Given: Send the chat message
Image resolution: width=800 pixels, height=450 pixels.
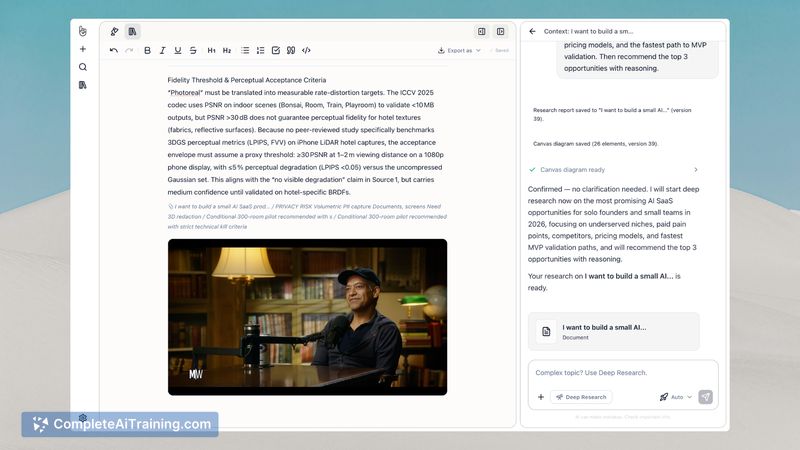Looking at the screenshot, I should (x=706, y=397).
